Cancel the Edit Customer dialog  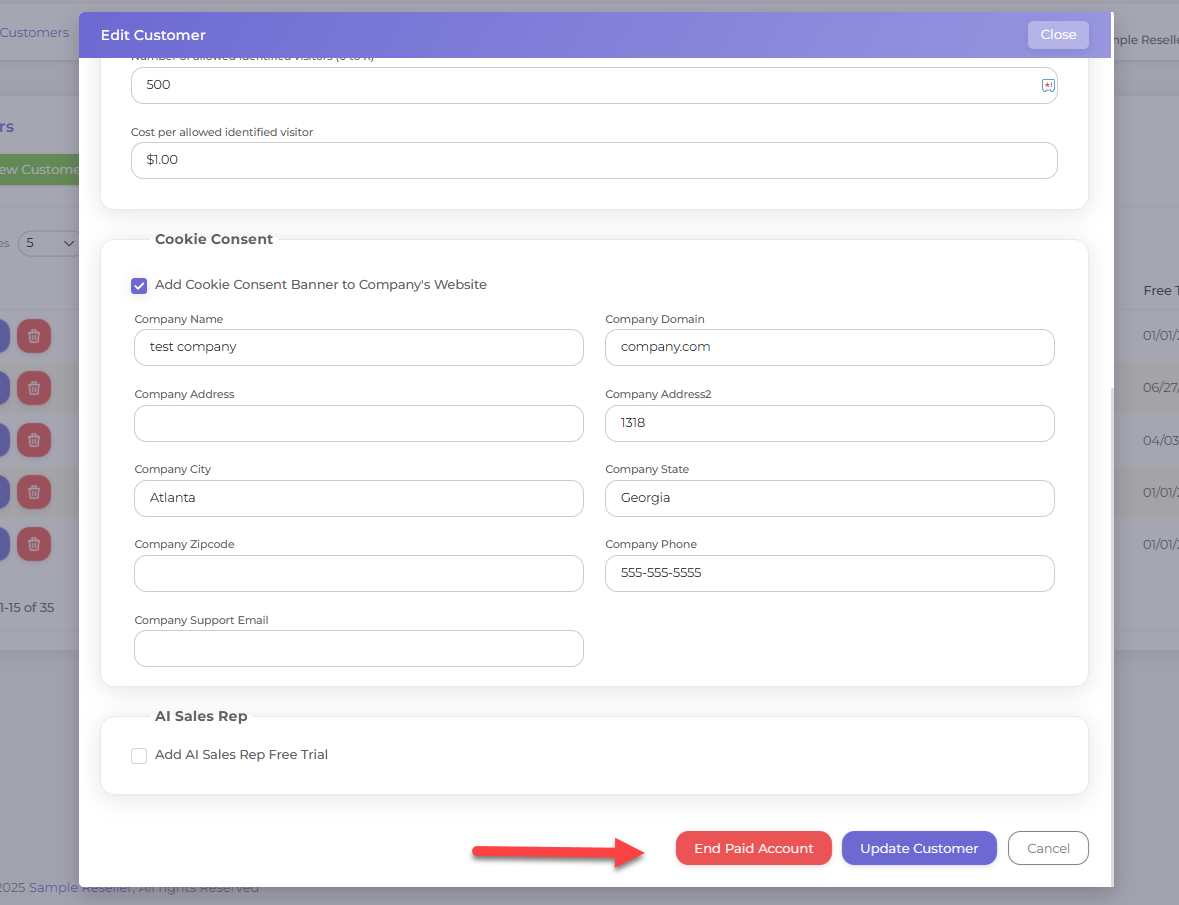tap(1048, 848)
